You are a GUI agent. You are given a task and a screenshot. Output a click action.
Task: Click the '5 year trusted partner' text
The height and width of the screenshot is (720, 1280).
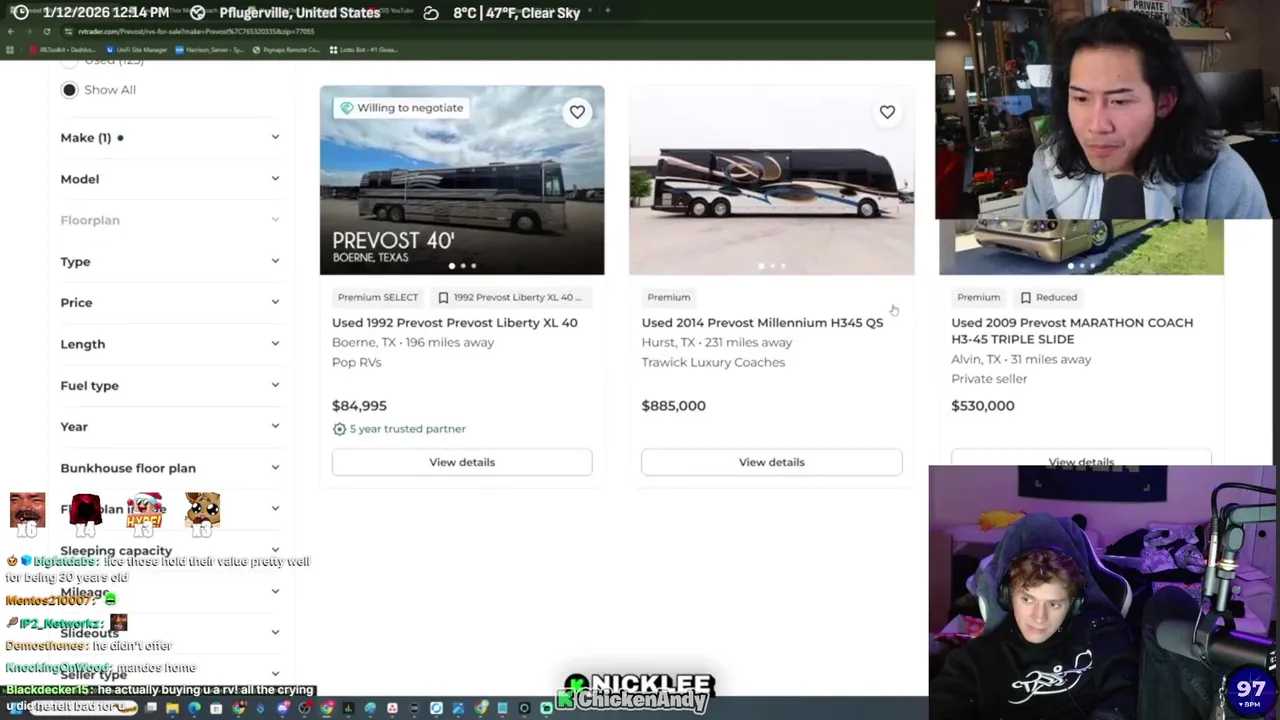tap(407, 429)
